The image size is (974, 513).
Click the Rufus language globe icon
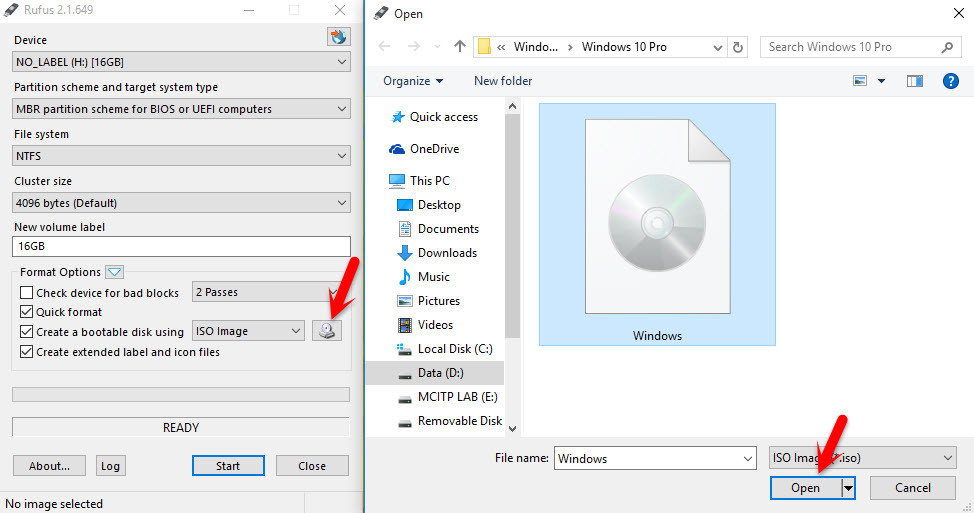pos(339,37)
